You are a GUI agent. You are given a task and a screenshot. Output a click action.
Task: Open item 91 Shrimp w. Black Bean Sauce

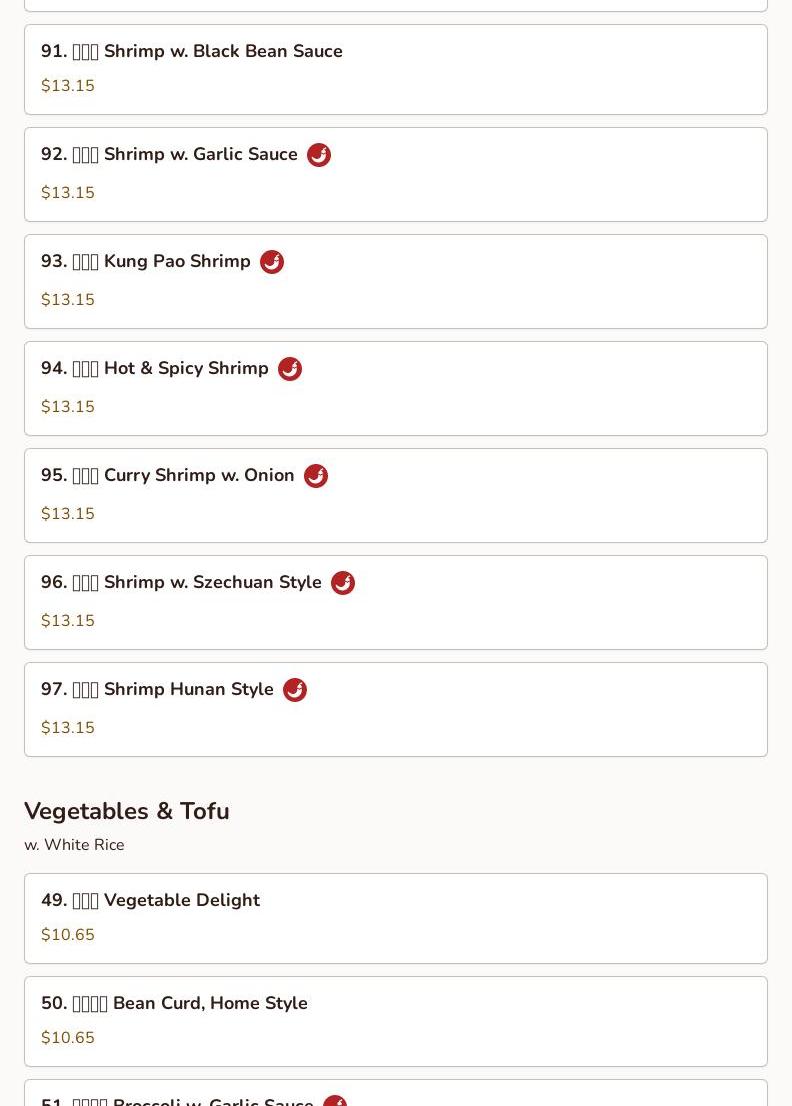coord(395,69)
